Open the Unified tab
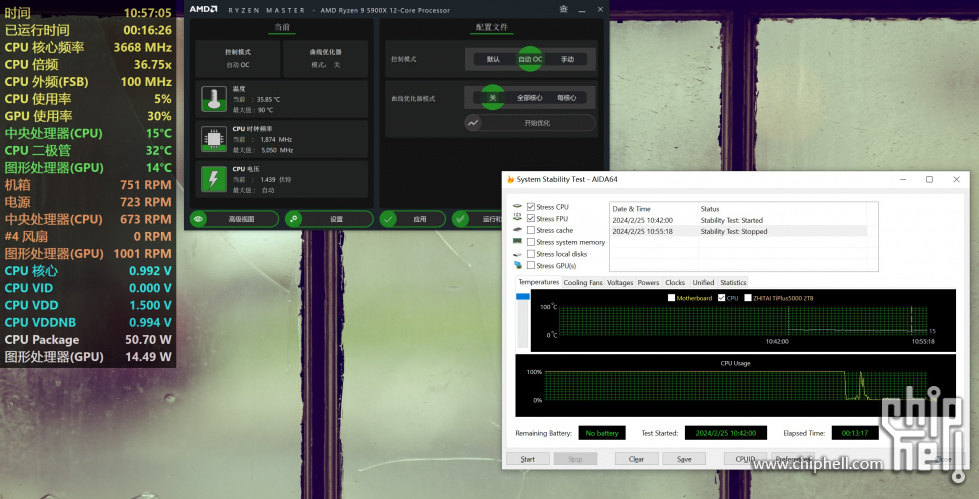 (x=703, y=283)
